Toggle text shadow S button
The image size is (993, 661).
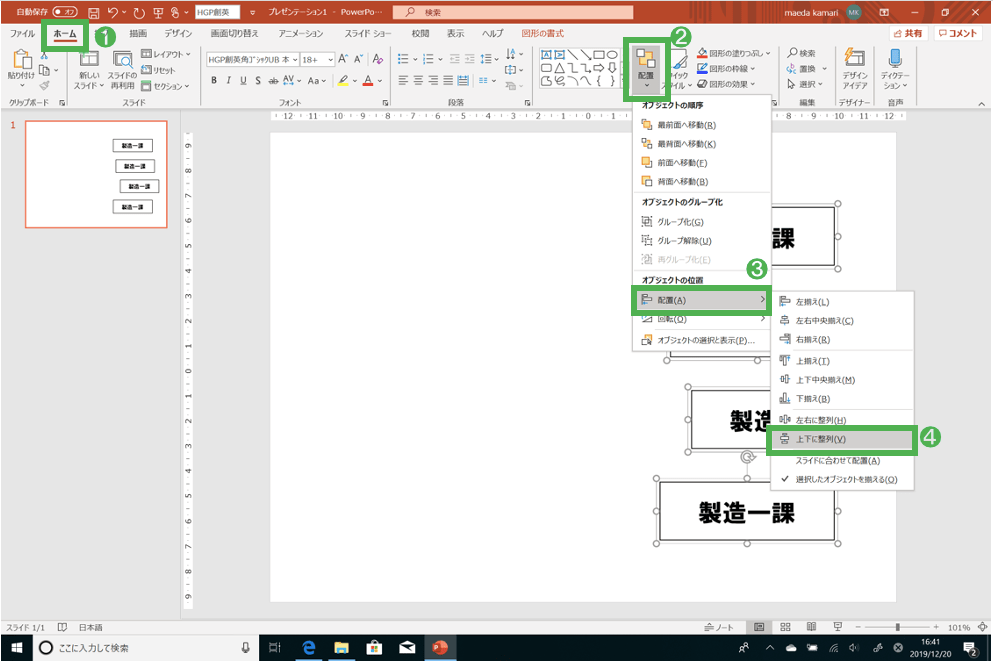click(258, 80)
